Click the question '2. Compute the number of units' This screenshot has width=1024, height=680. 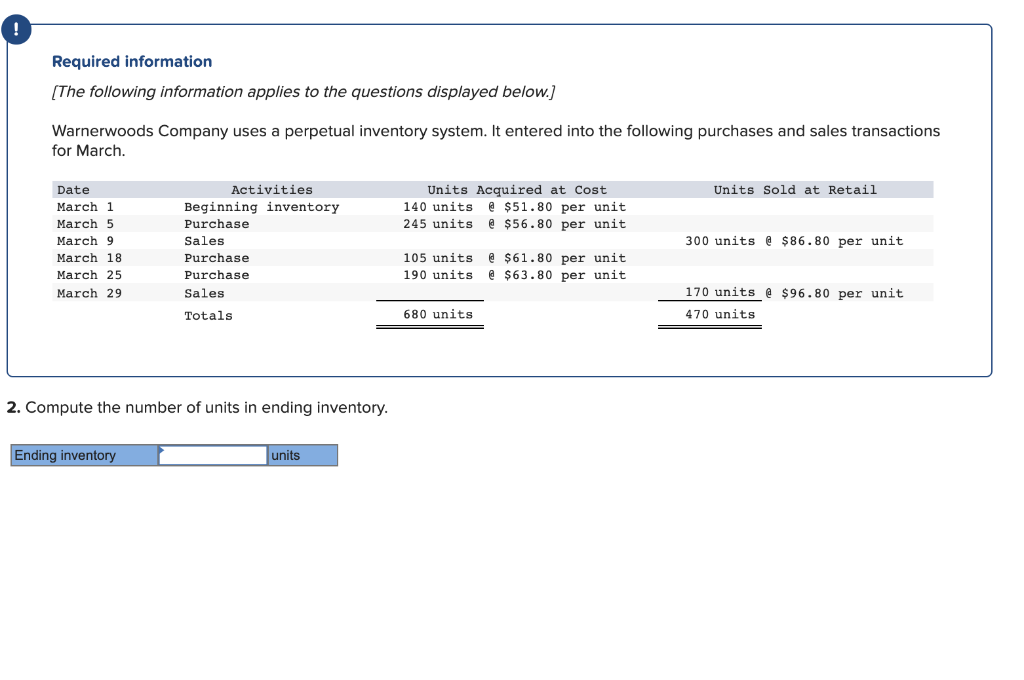pyautogui.click(x=197, y=408)
